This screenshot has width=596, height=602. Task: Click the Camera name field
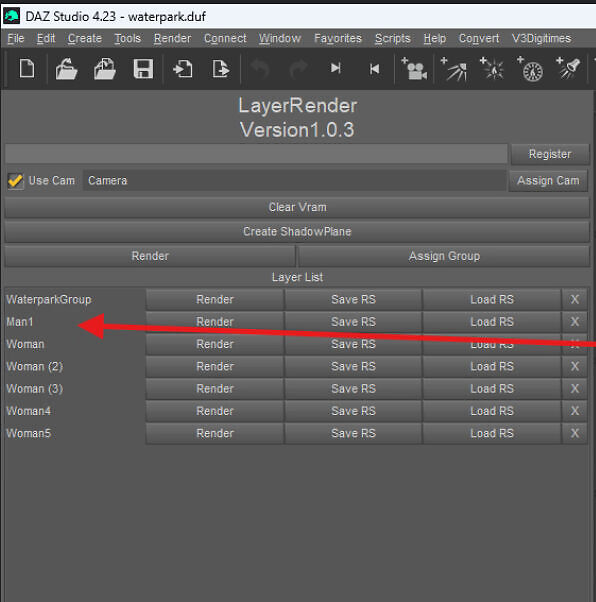(295, 180)
